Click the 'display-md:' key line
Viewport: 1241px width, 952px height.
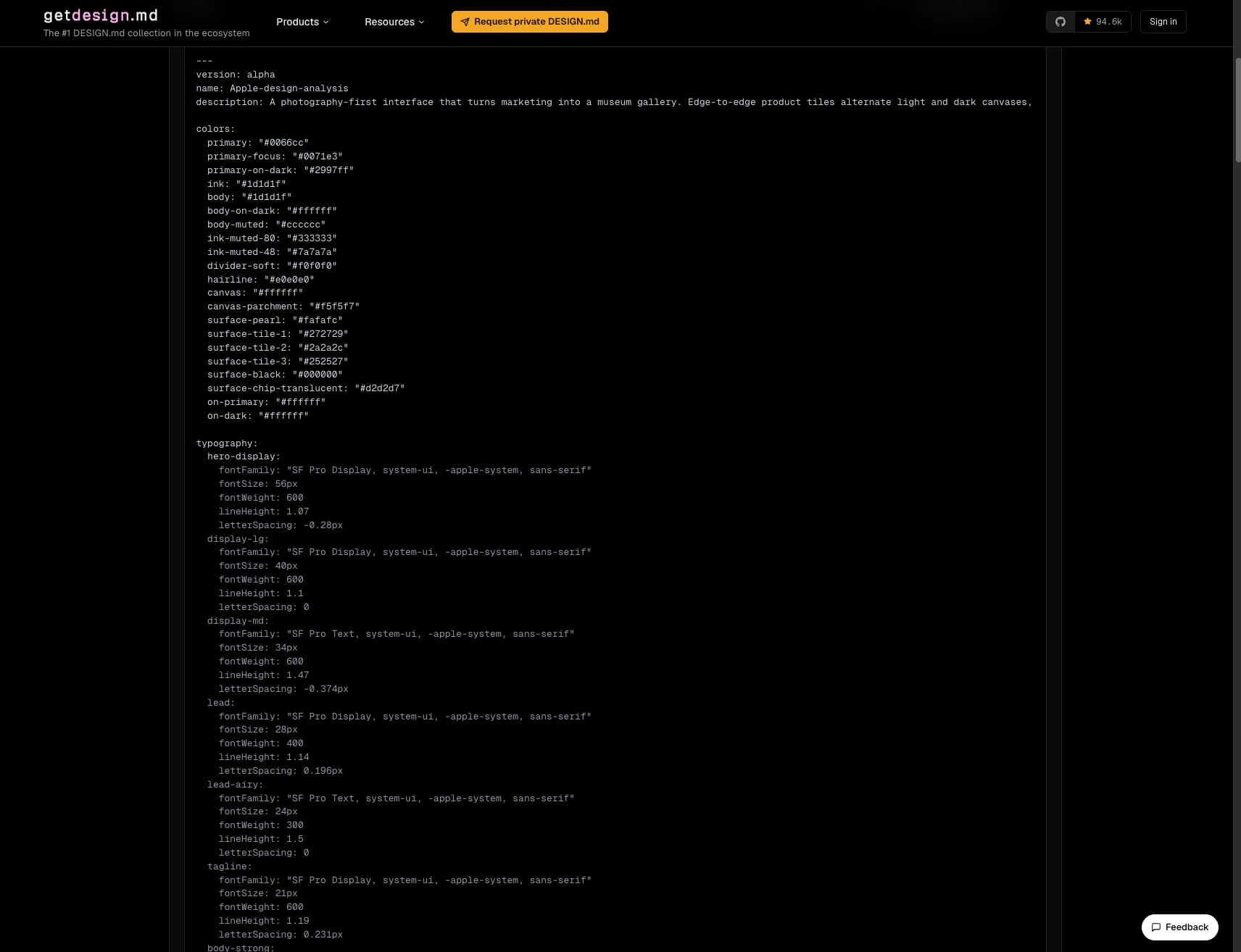(x=238, y=621)
